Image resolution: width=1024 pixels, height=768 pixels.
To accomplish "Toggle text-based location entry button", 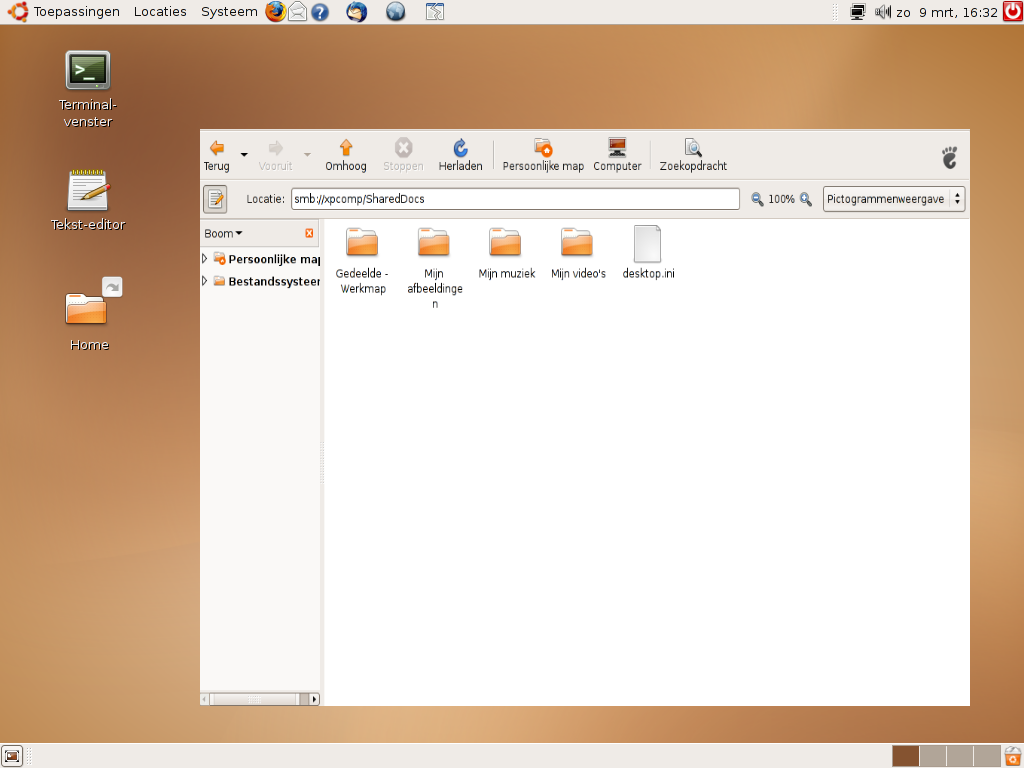I will pyautogui.click(x=215, y=199).
